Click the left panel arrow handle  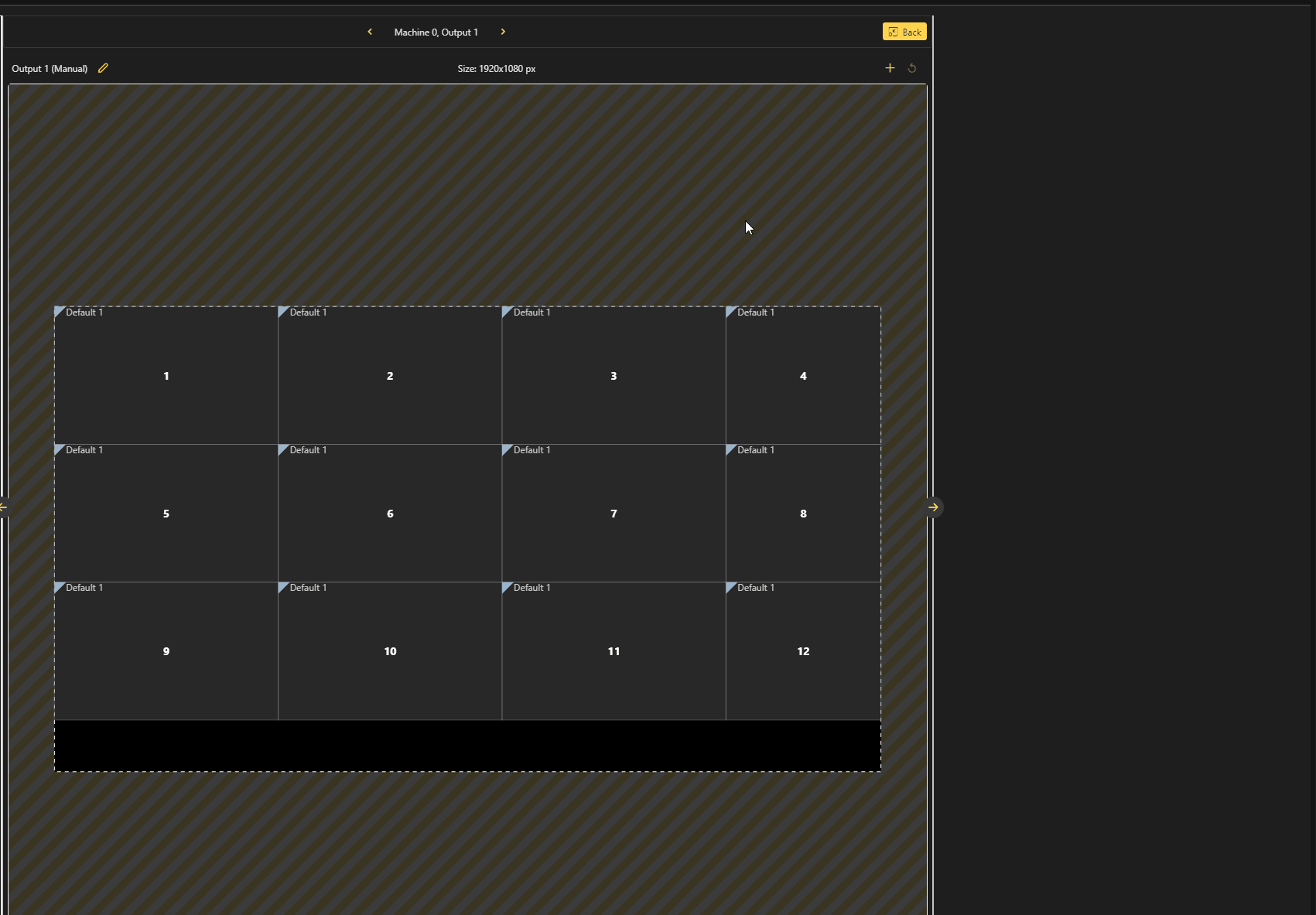coord(3,507)
